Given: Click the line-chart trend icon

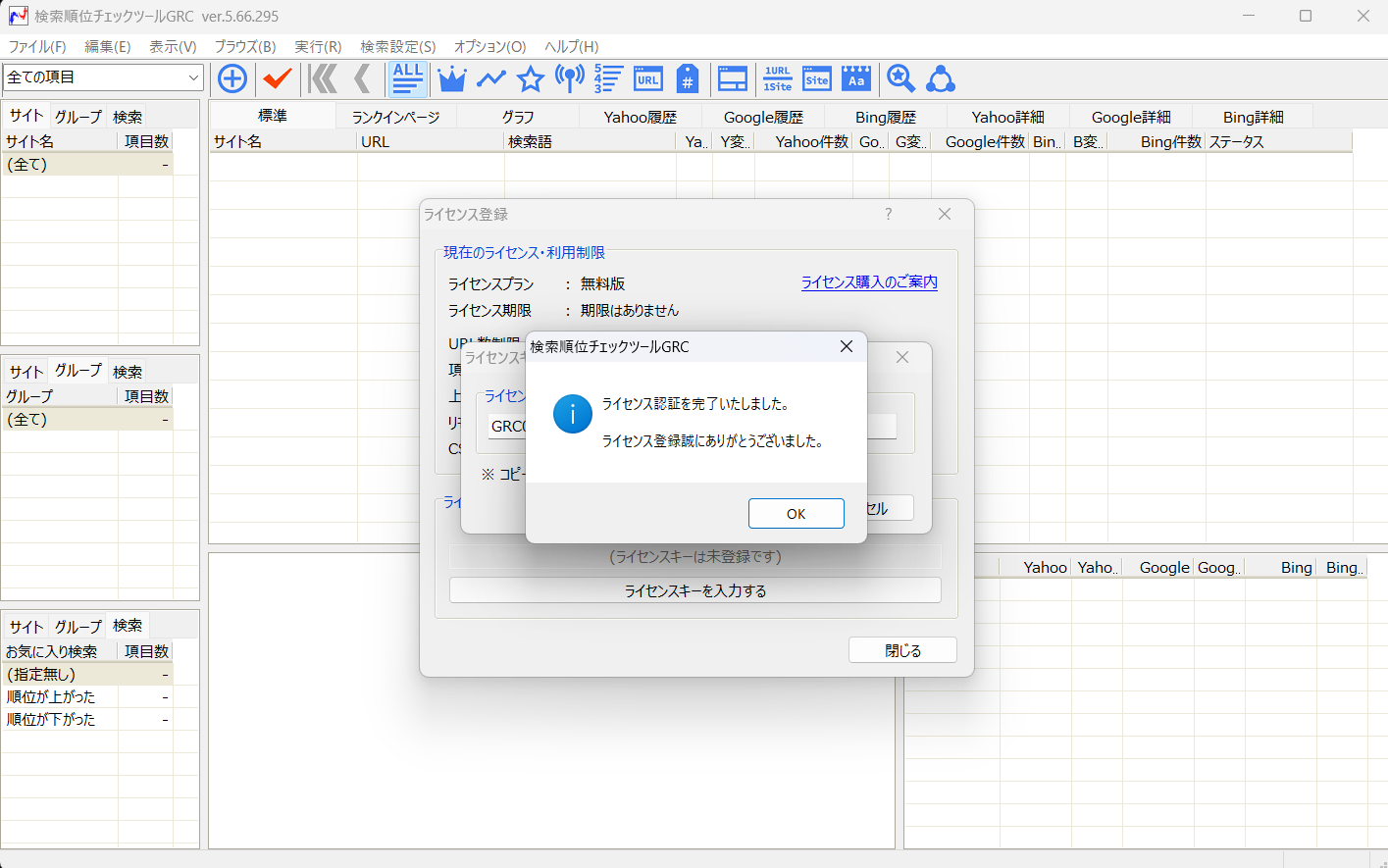Looking at the screenshot, I should pos(490,78).
